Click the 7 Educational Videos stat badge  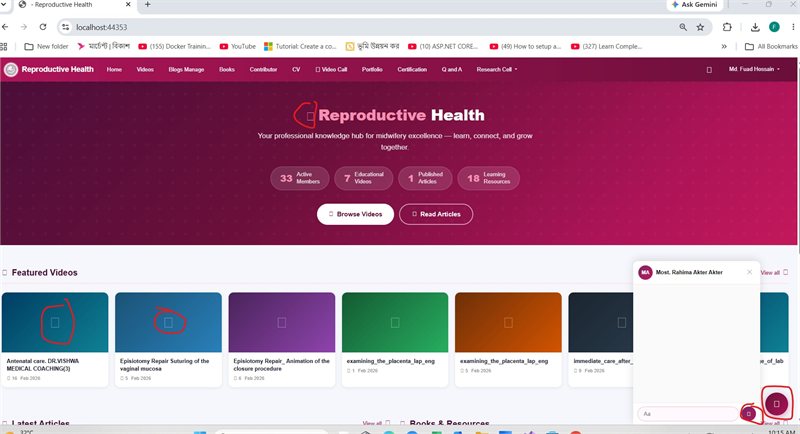[364, 178]
